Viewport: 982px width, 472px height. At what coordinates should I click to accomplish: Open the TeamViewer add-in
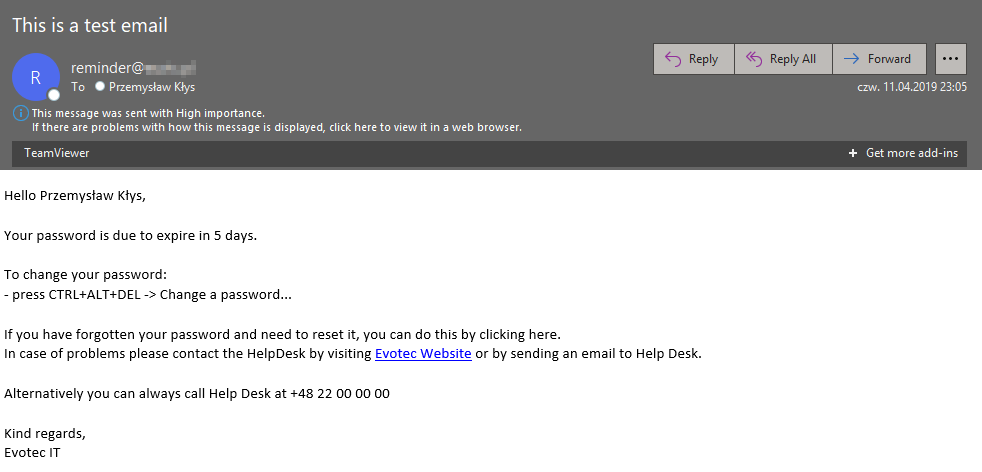[x=57, y=153]
